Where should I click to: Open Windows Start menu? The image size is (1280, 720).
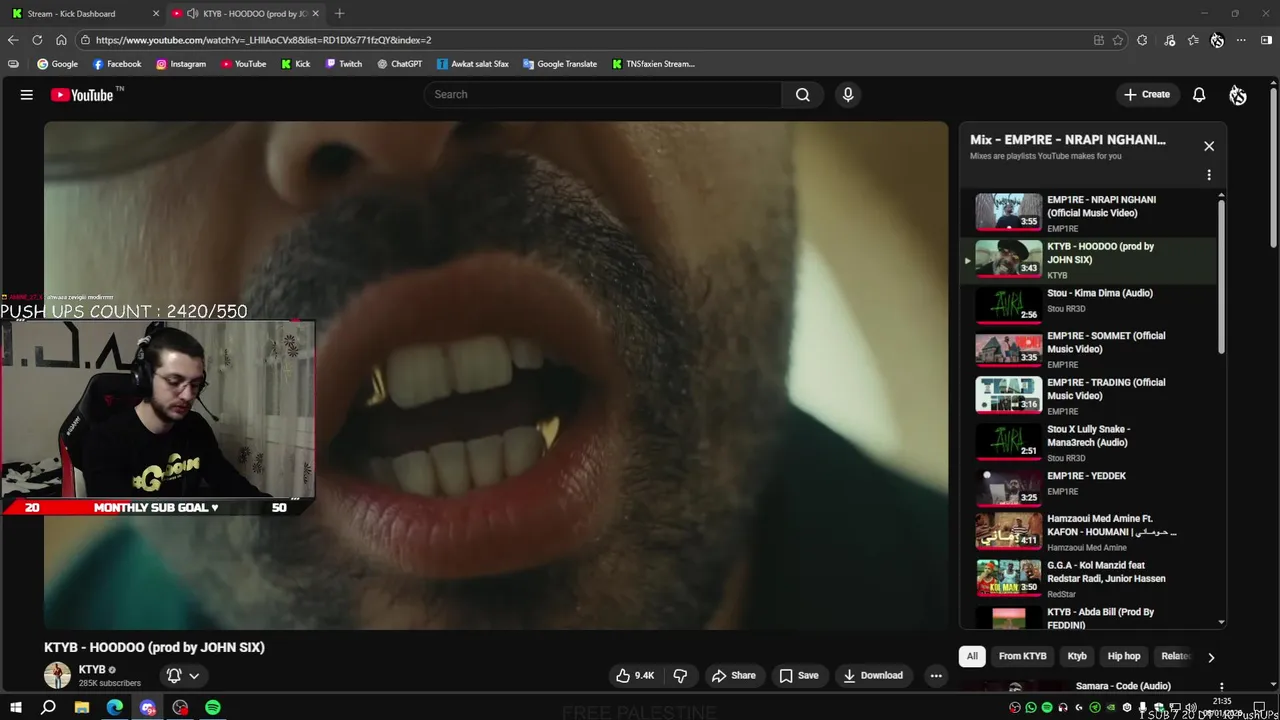[15, 708]
